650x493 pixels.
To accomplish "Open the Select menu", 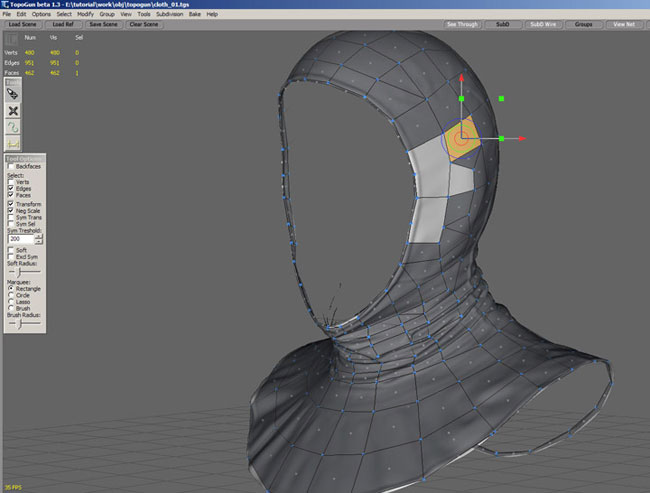I will click(64, 14).
